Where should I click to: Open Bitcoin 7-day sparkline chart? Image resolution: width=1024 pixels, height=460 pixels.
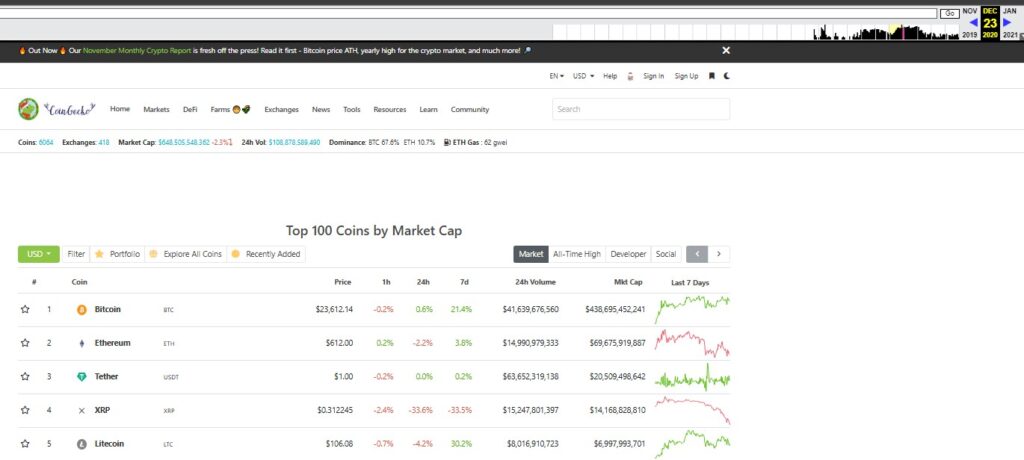click(692, 309)
